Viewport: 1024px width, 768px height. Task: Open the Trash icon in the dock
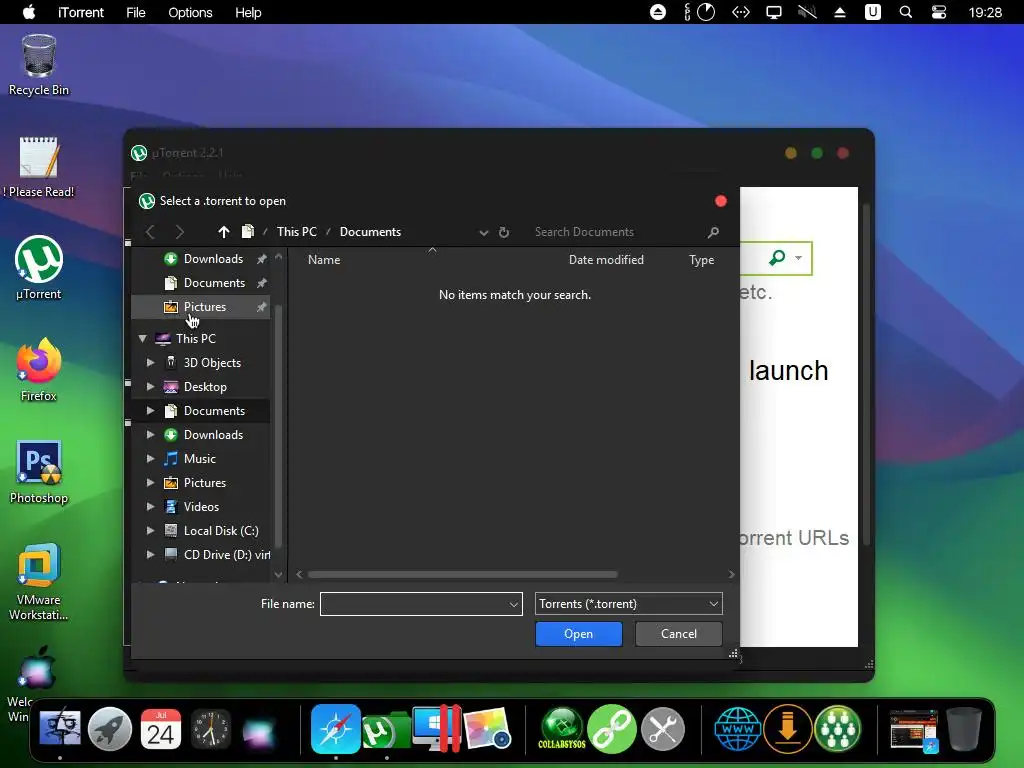(963, 728)
